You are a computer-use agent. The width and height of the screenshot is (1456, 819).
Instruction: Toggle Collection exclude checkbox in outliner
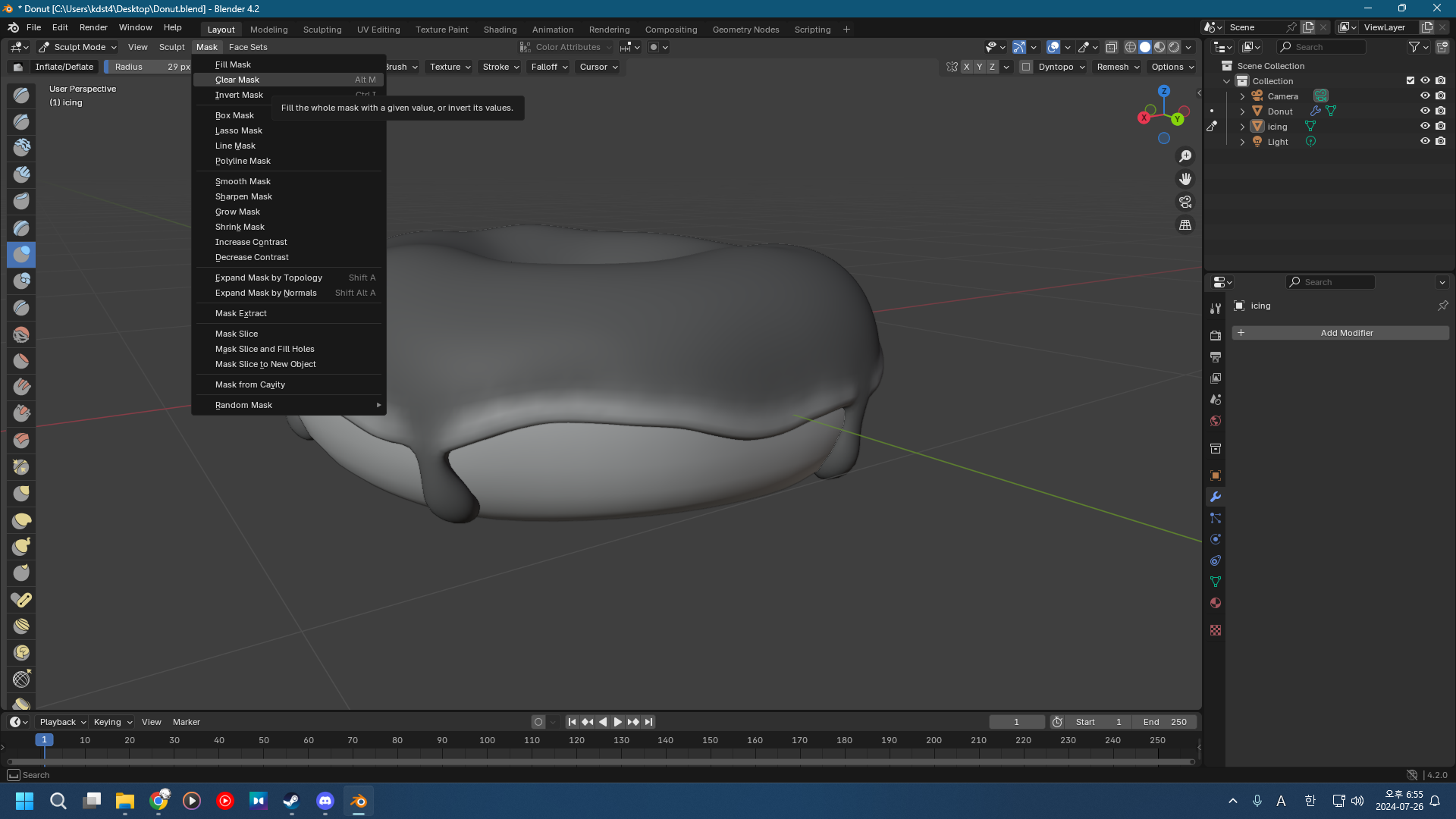(1410, 80)
